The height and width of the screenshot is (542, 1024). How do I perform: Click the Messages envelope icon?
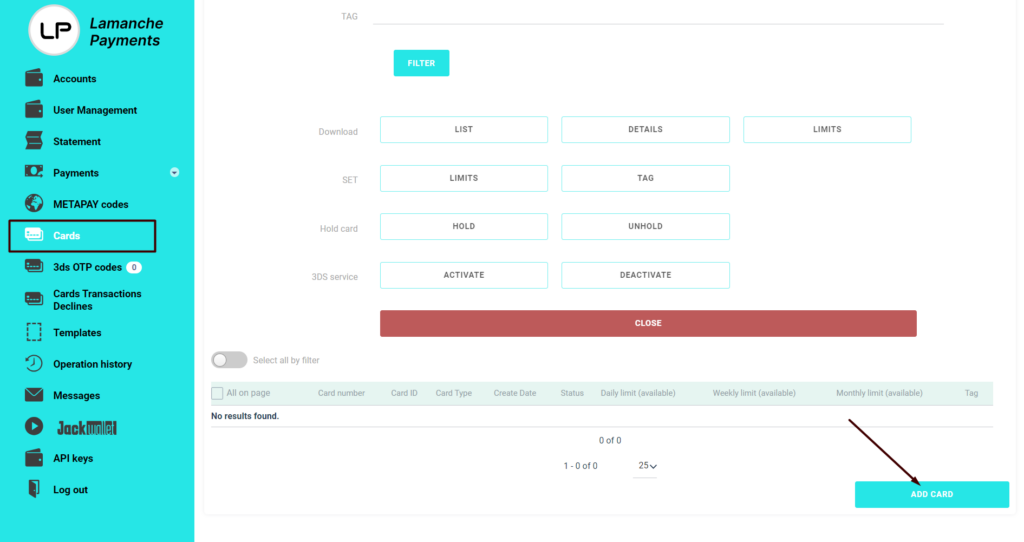(x=34, y=395)
